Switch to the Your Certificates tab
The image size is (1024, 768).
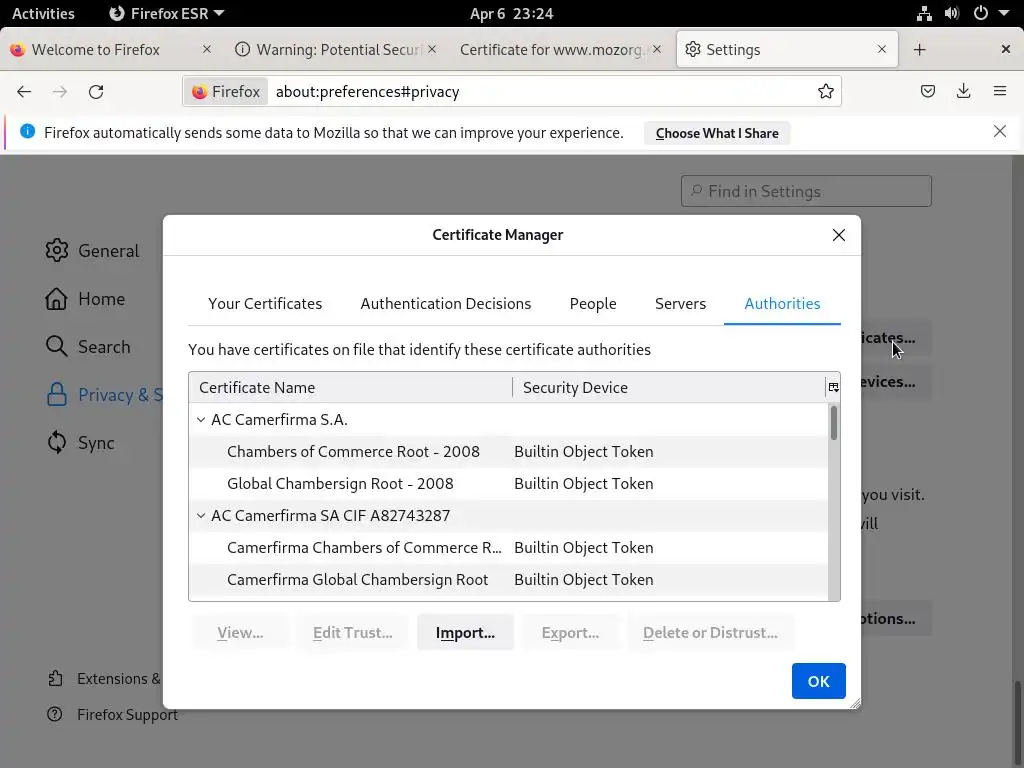click(x=265, y=304)
